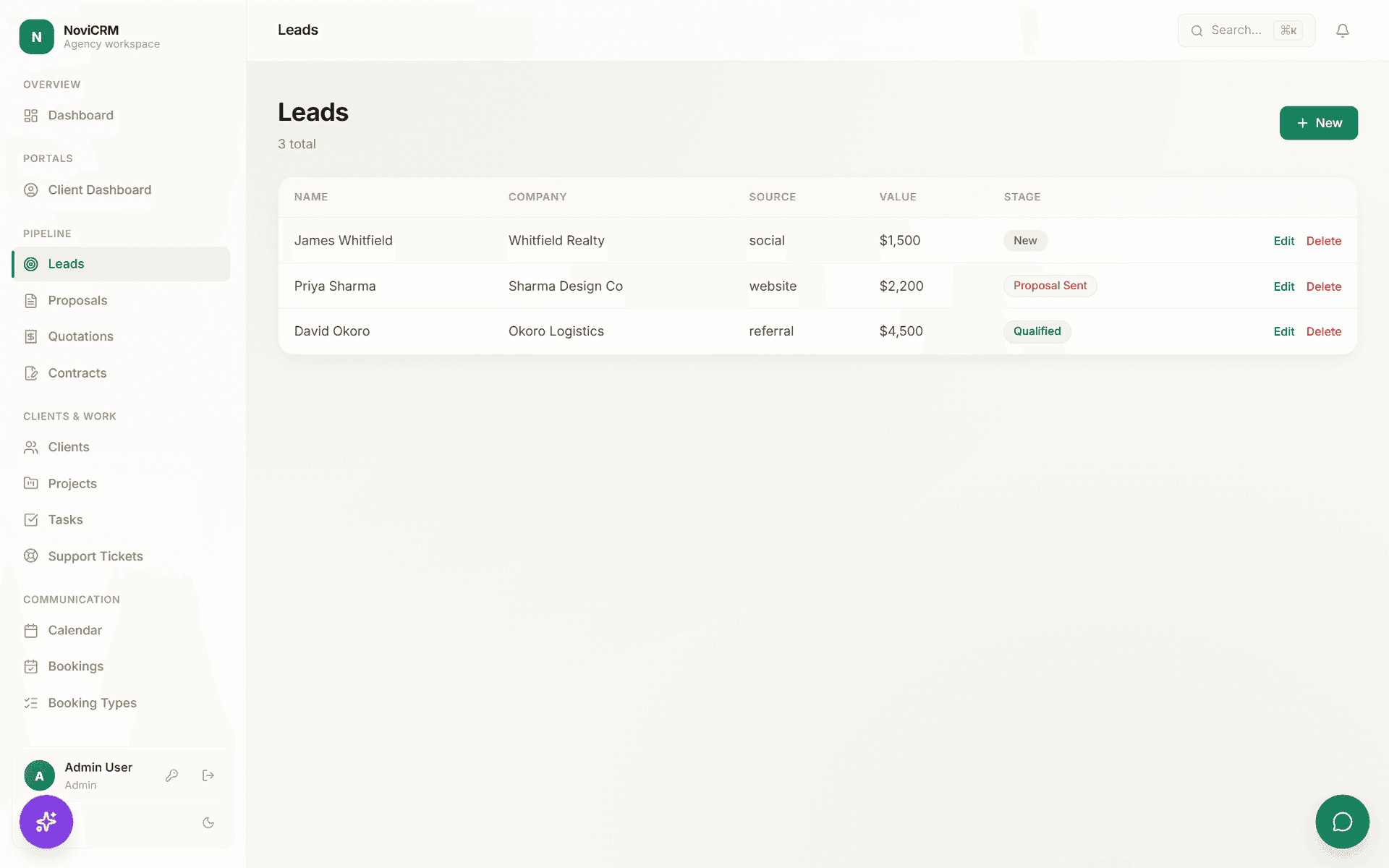
Task: Click the SOURCE column header
Action: (x=772, y=197)
